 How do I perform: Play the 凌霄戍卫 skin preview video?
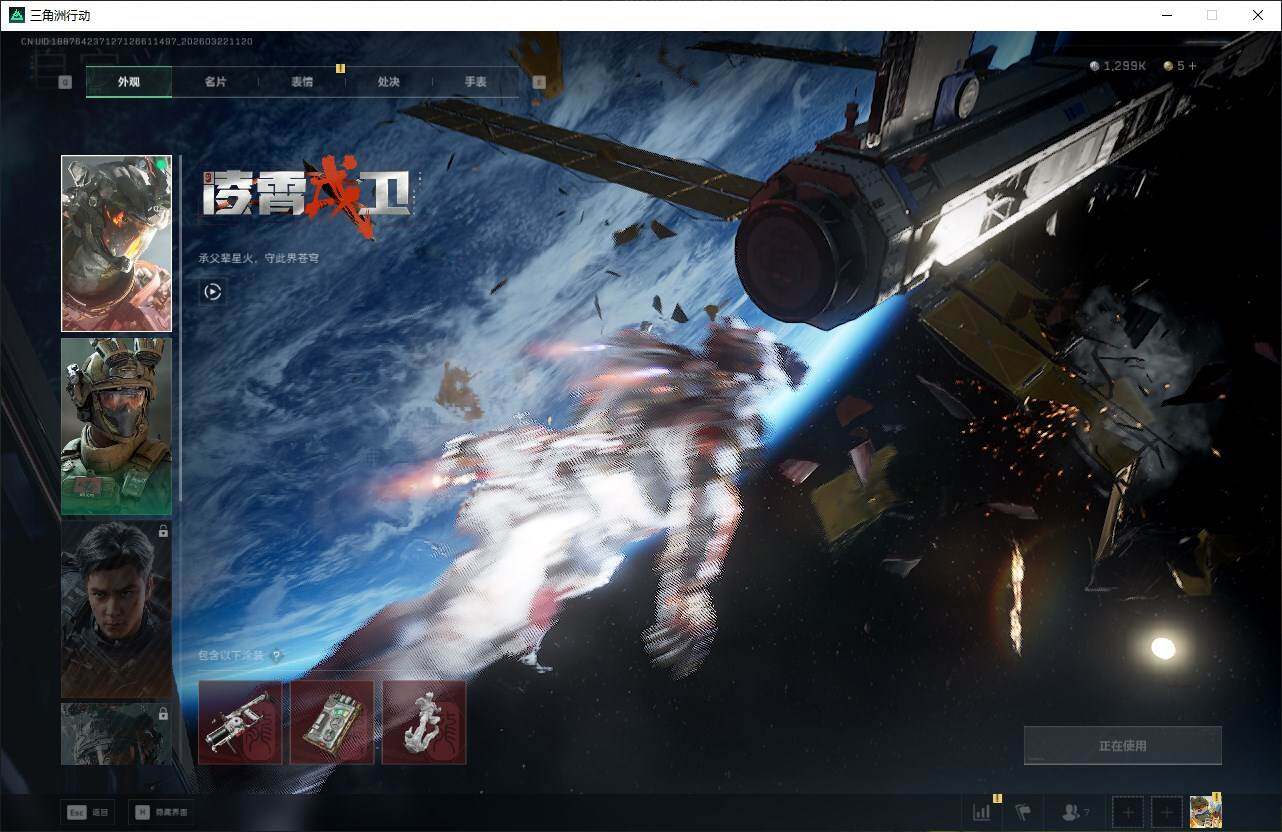[x=212, y=292]
